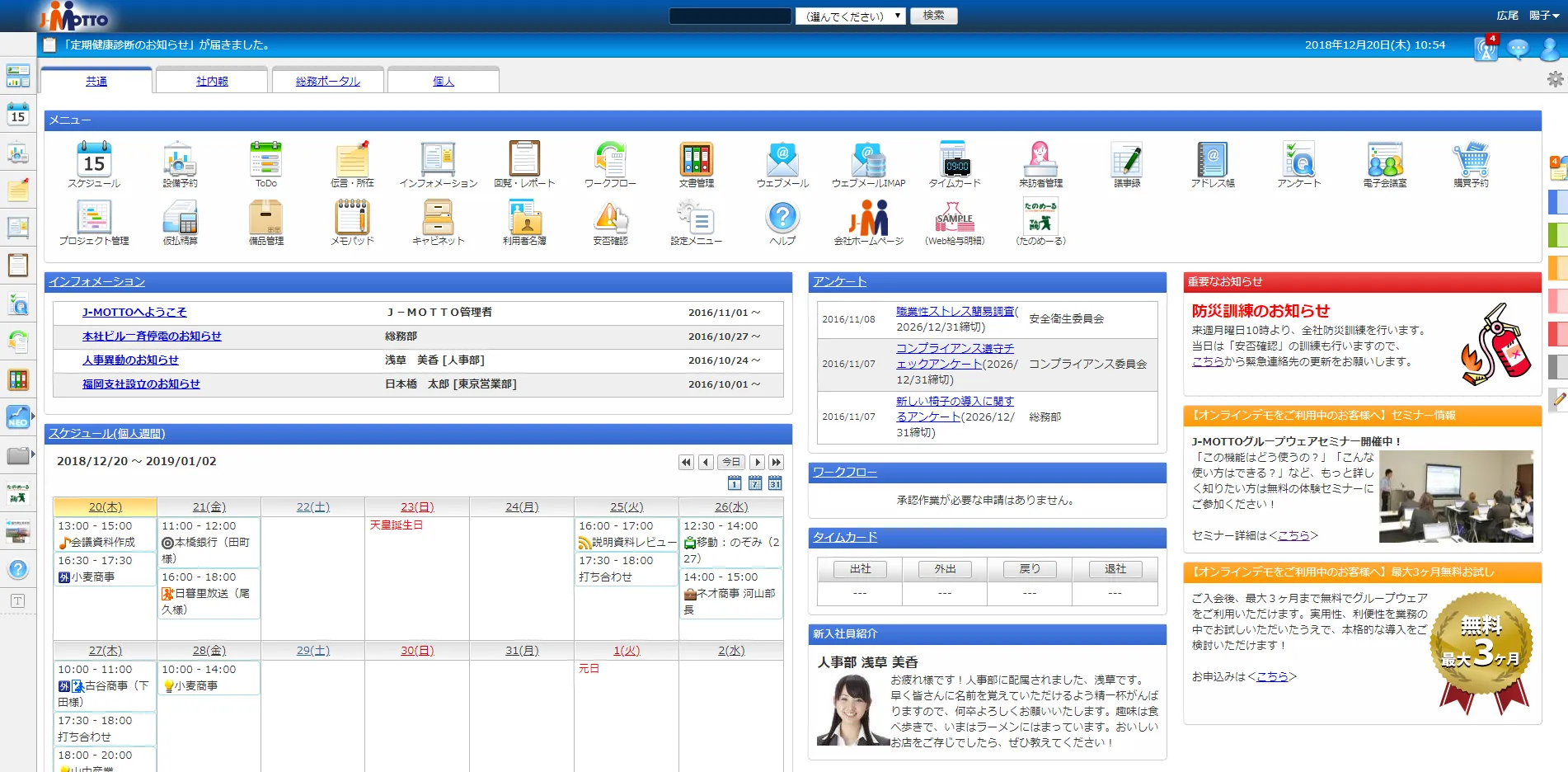Switch to the 社内報 tab

(212, 81)
